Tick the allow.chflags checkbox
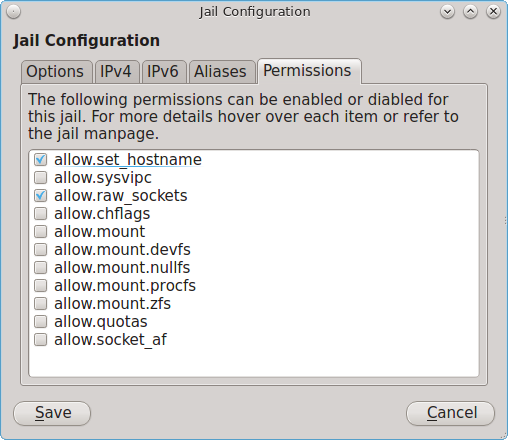The height and width of the screenshot is (440, 508). [x=41, y=214]
